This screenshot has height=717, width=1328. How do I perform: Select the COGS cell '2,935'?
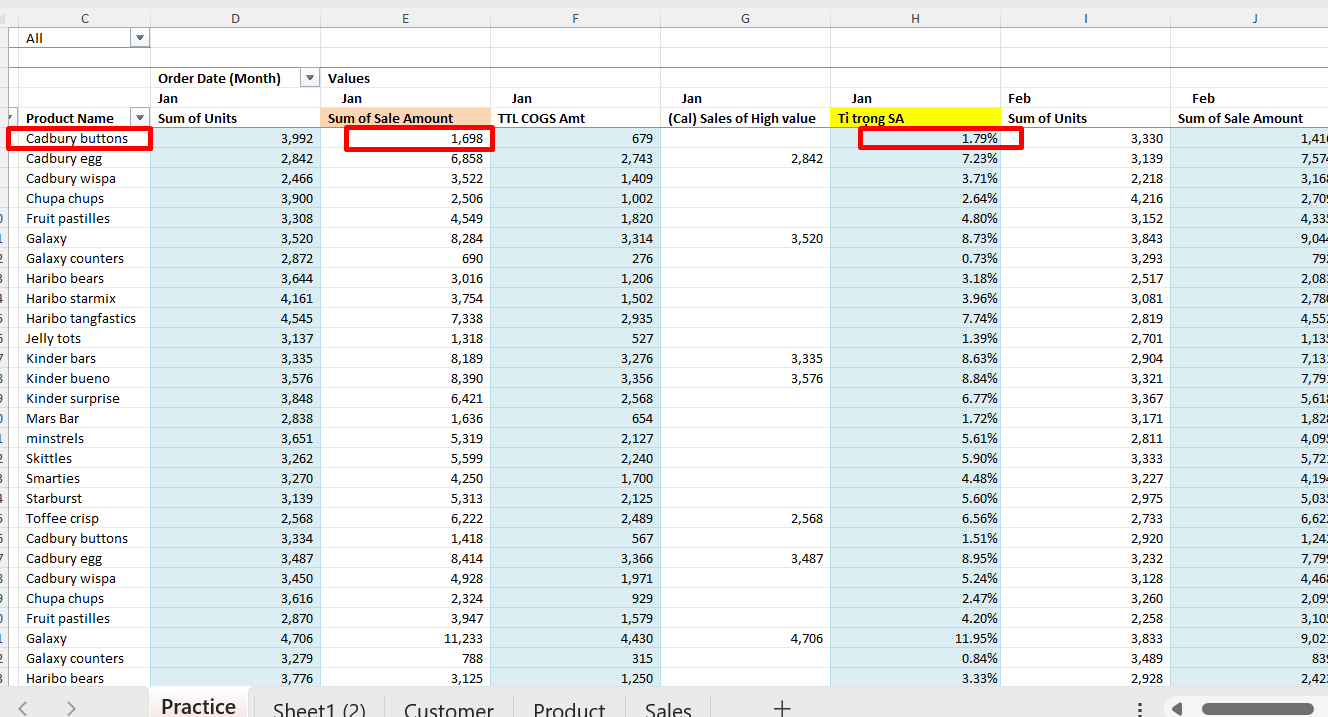[575, 318]
